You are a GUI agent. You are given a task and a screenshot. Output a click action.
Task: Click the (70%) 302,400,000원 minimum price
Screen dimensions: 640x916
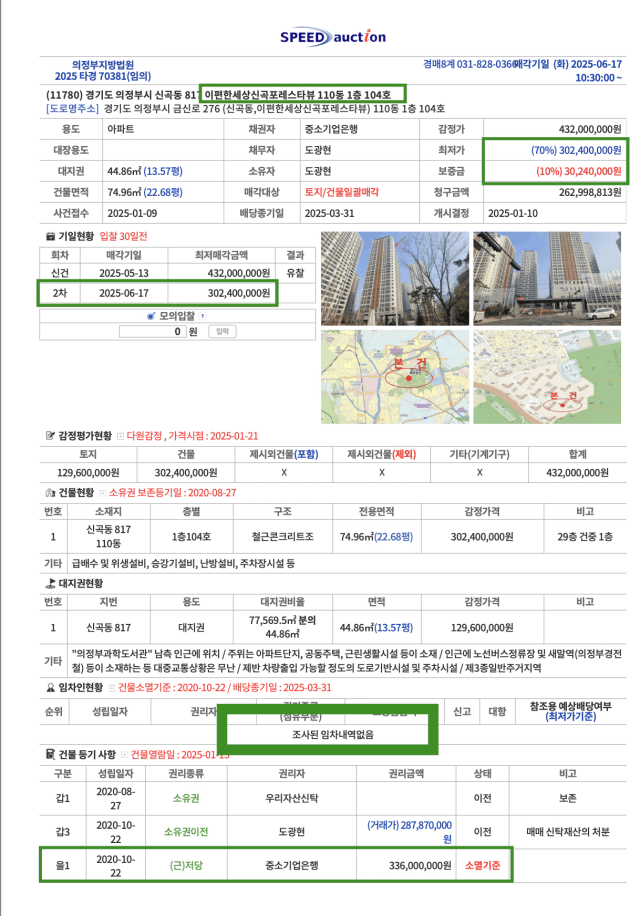pyautogui.click(x=576, y=150)
